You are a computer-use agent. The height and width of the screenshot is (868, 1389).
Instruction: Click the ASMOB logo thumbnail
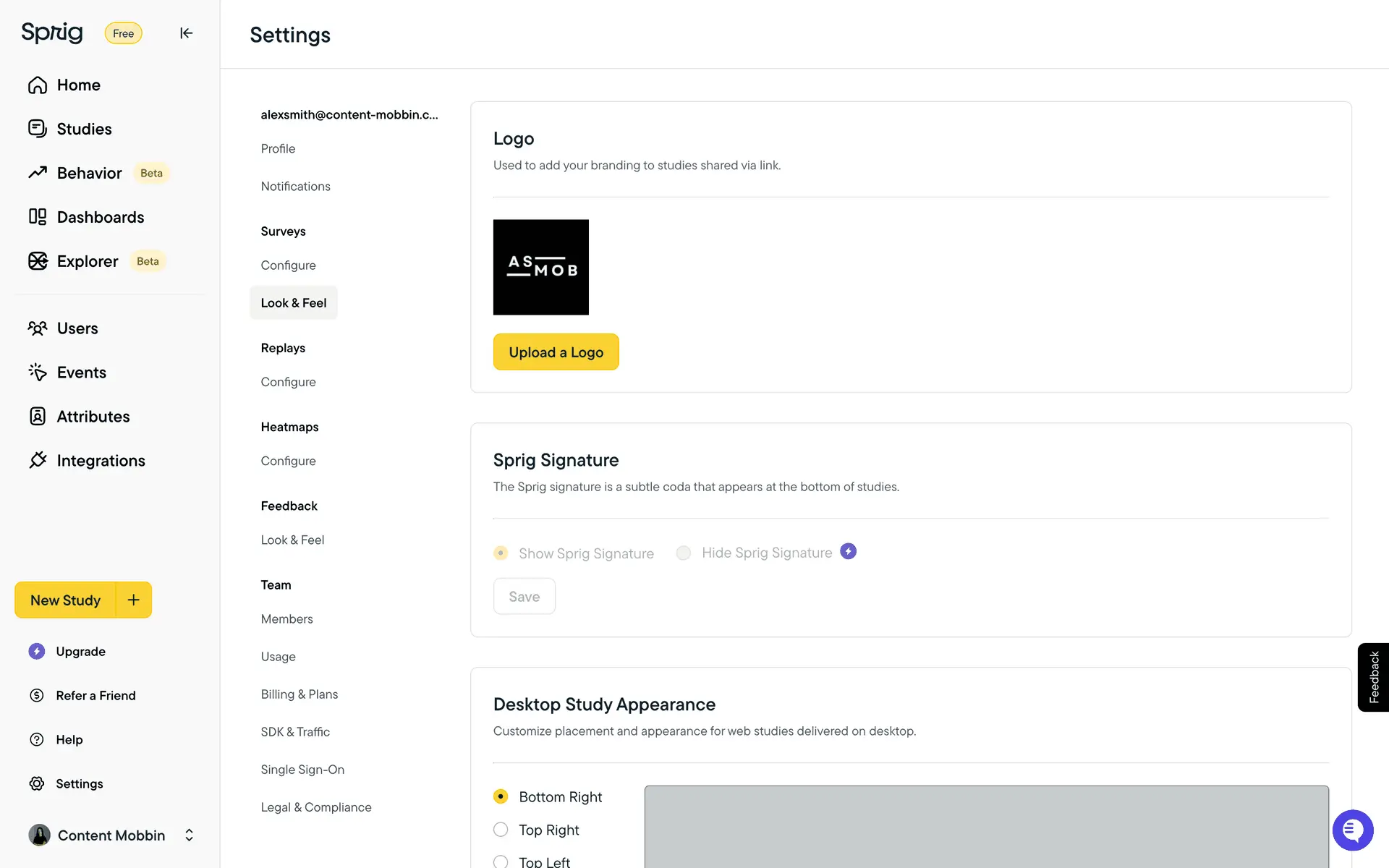tap(540, 267)
